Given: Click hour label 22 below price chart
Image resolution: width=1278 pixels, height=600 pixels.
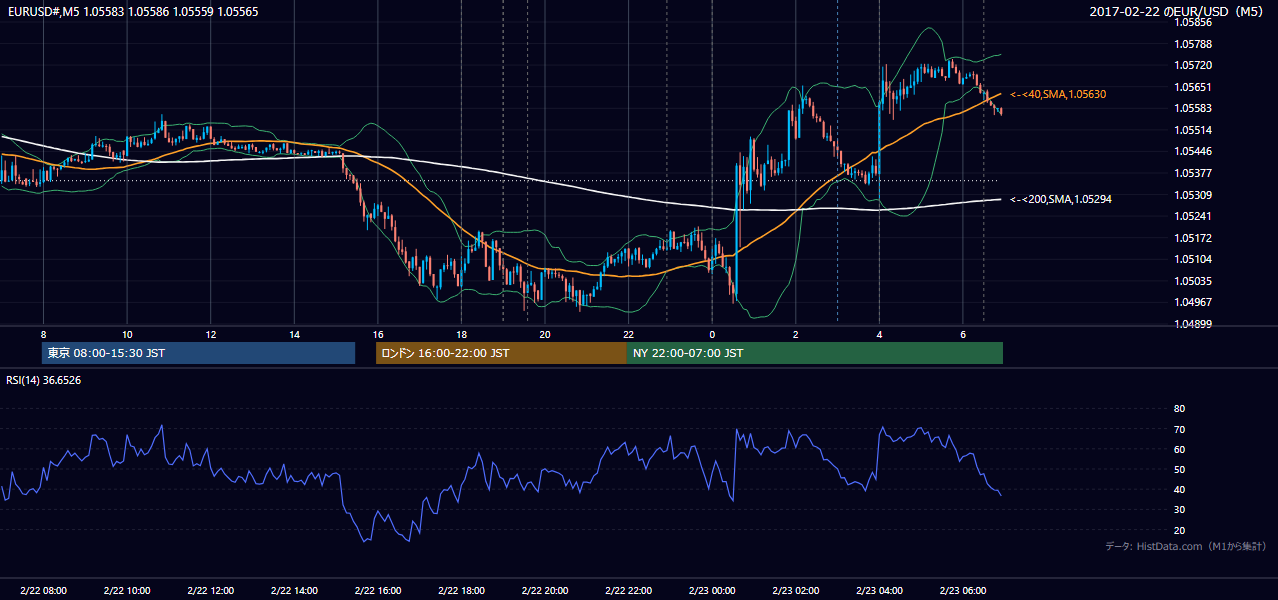Looking at the screenshot, I should tap(628, 334).
